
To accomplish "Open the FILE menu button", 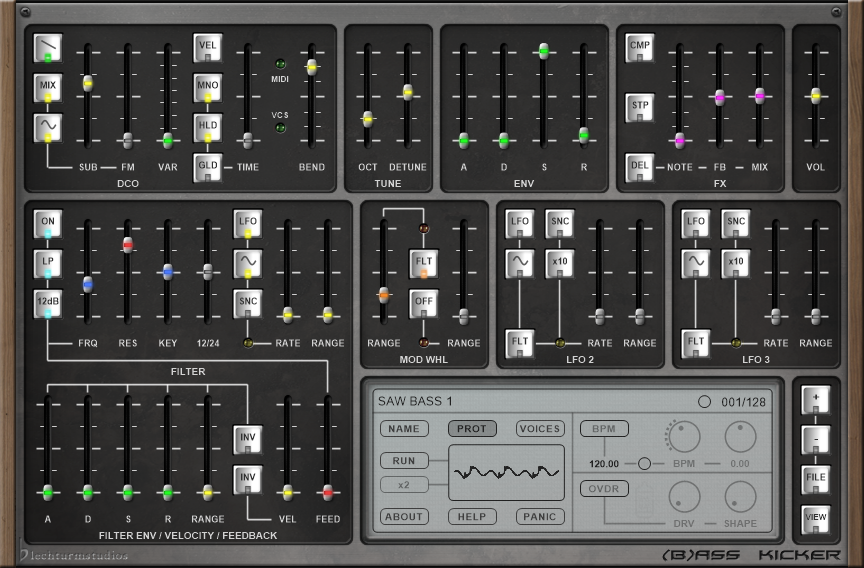I will click(x=816, y=479).
